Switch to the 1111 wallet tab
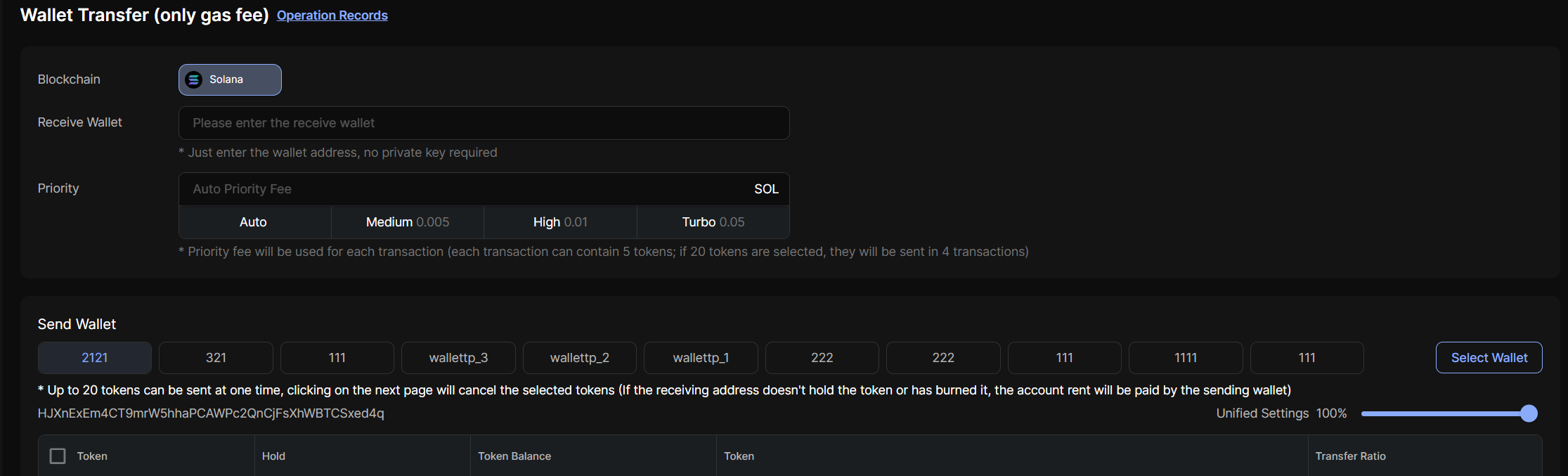Image resolution: width=1568 pixels, height=476 pixels. (1186, 358)
